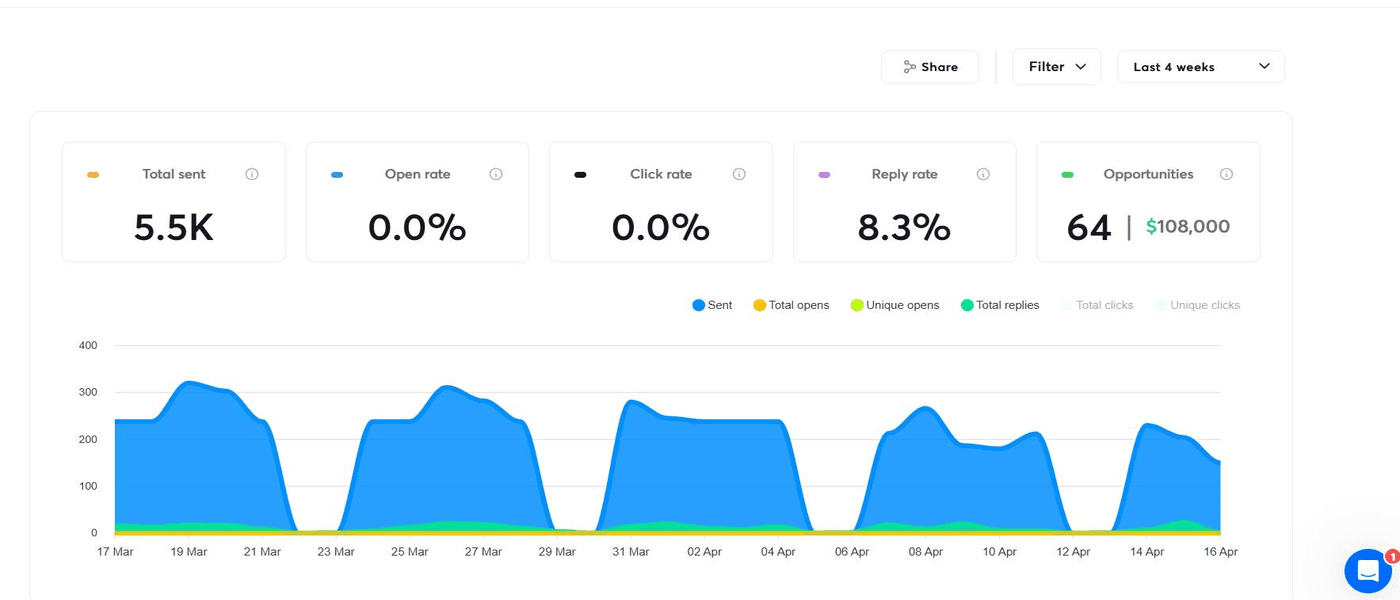Screen dimensions: 1400x600
Task: Select the Opportunities metric card
Action: pyautogui.click(x=1148, y=202)
